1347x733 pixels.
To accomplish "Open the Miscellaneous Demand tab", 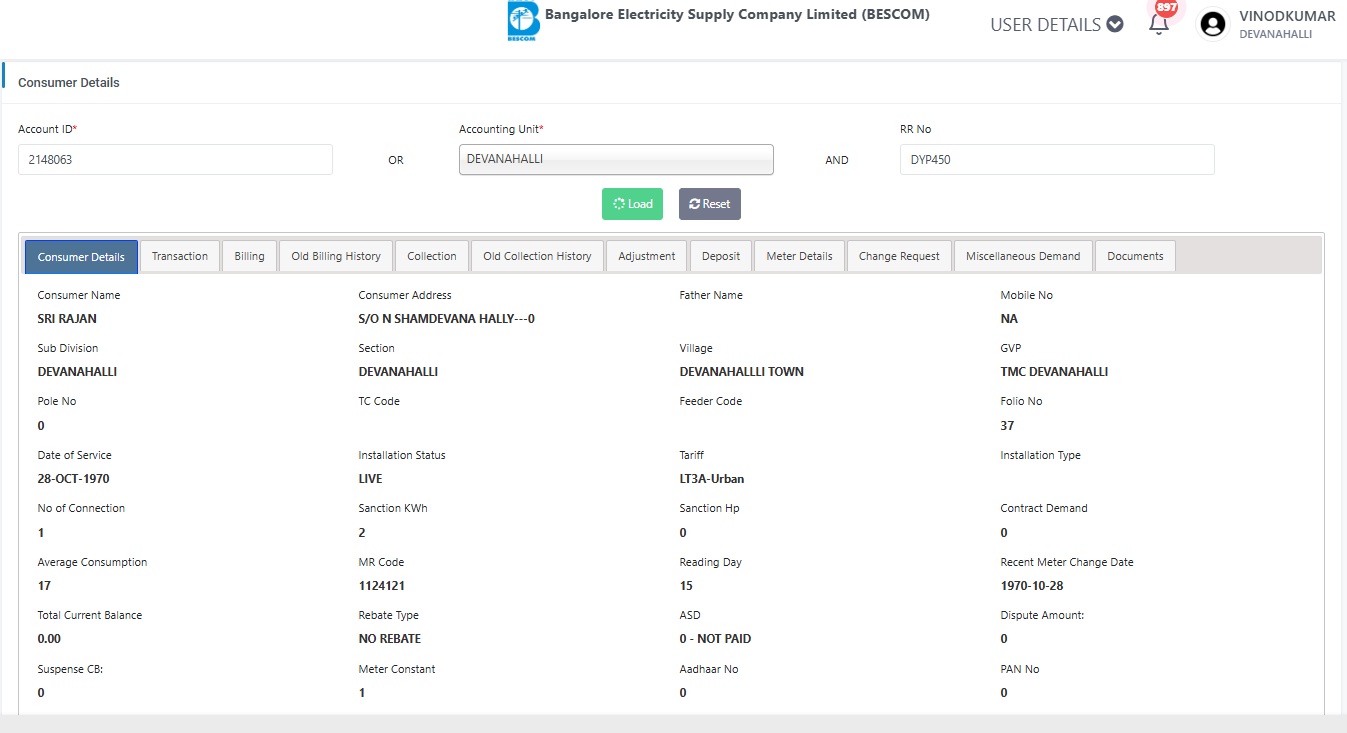I will pos(1023,256).
